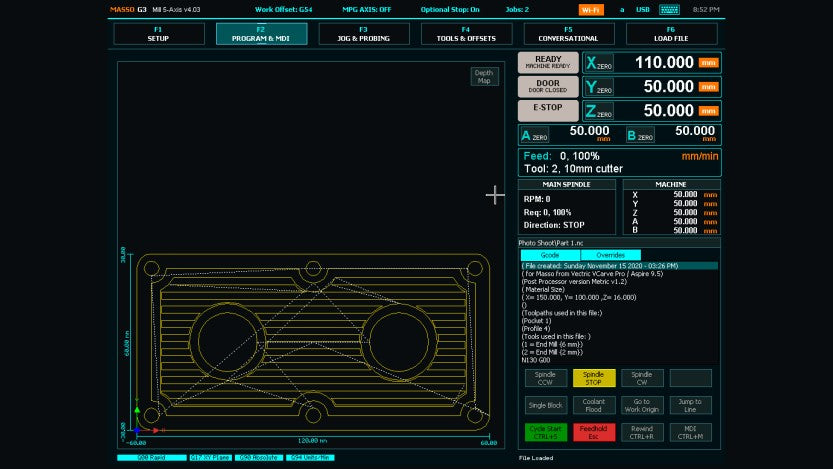Toggle the Depth Map view
This screenshot has width=833, height=469.
pos(484,77)
